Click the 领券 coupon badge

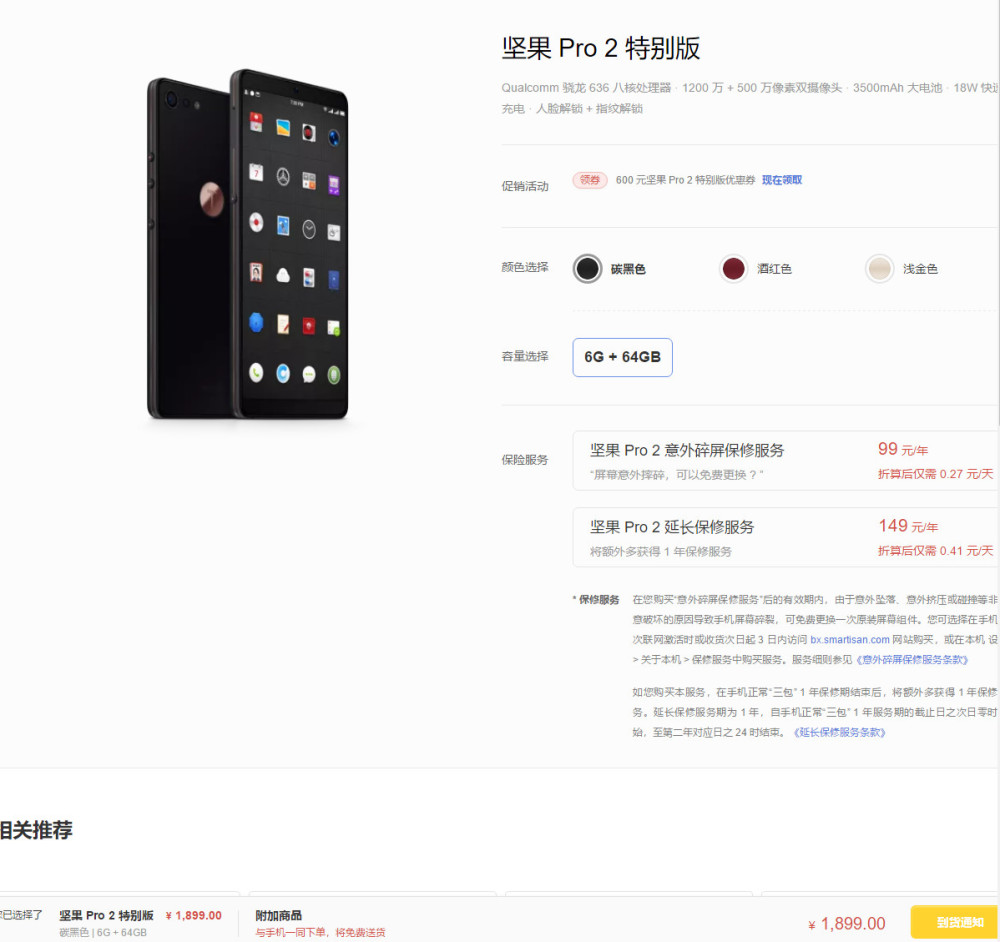(x=589, y=180)
